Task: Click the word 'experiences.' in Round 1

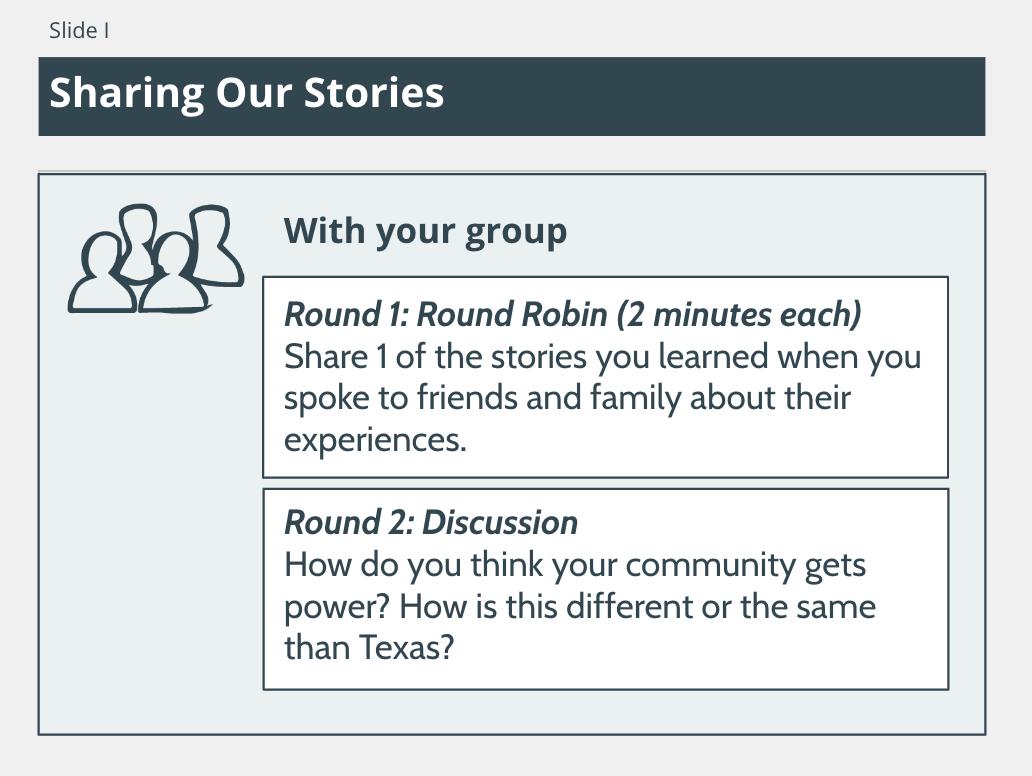Action: click(375, 440)
